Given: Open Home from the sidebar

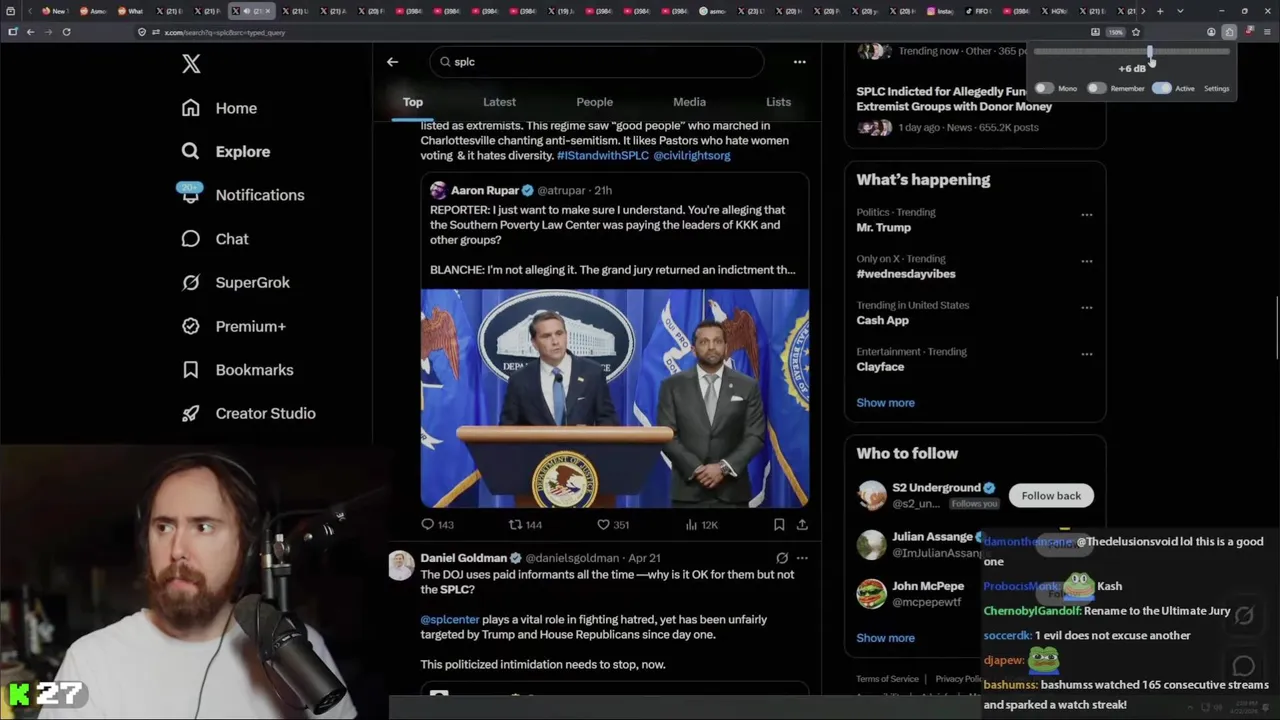Looking at the screenshot, I should point(219,108).
